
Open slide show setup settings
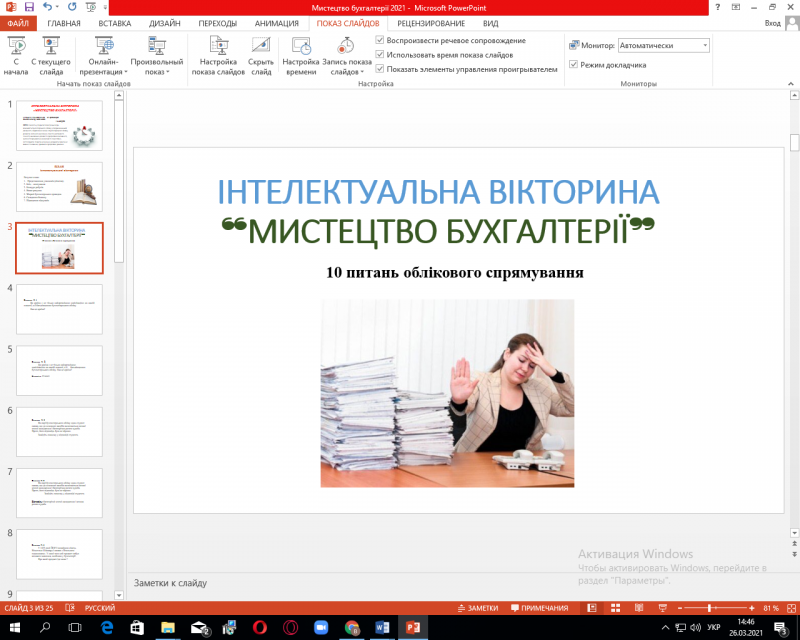218,56
